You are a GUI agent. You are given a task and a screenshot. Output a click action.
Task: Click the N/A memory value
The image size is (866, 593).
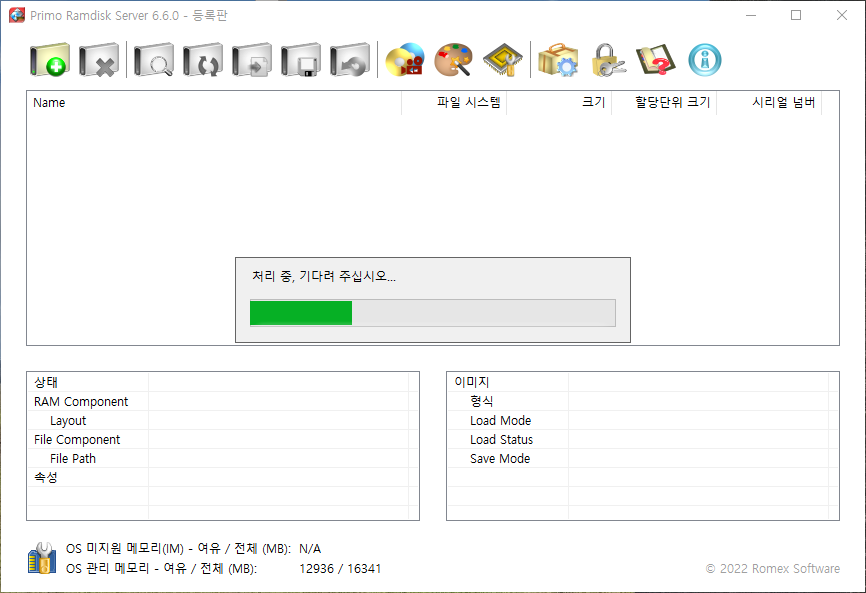(x=310, y=549)
